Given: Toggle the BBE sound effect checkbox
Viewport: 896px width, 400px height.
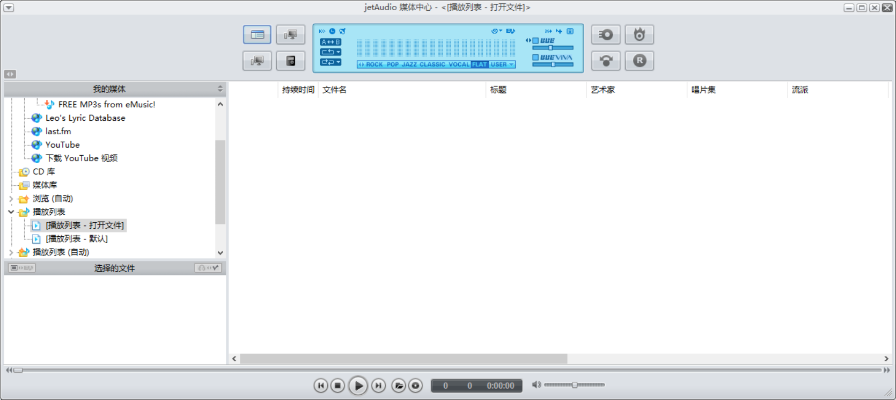Looking at the screenshot, I should [x=536, y=40].
